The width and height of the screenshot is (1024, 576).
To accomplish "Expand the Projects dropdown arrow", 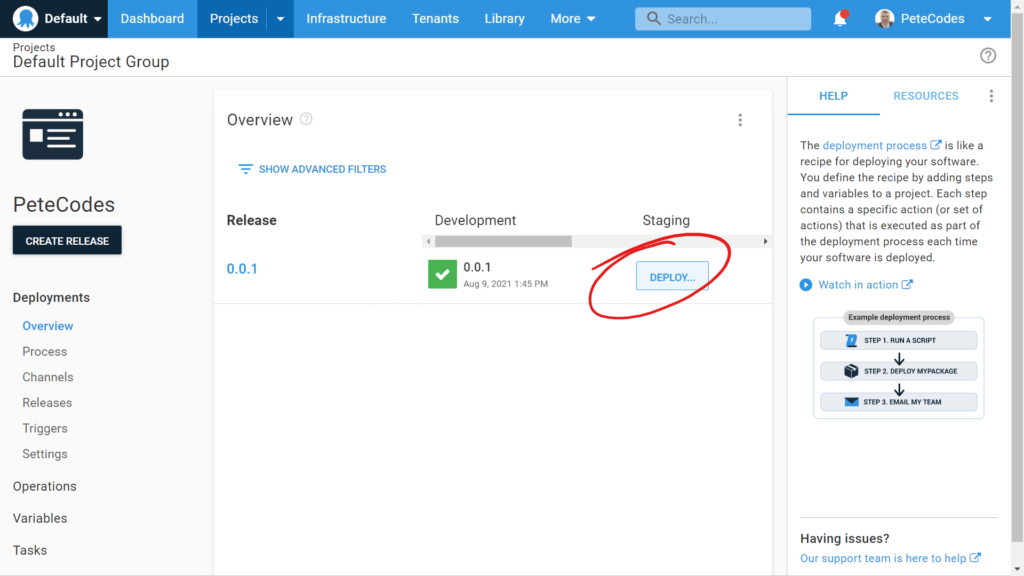I will point(280,19).
